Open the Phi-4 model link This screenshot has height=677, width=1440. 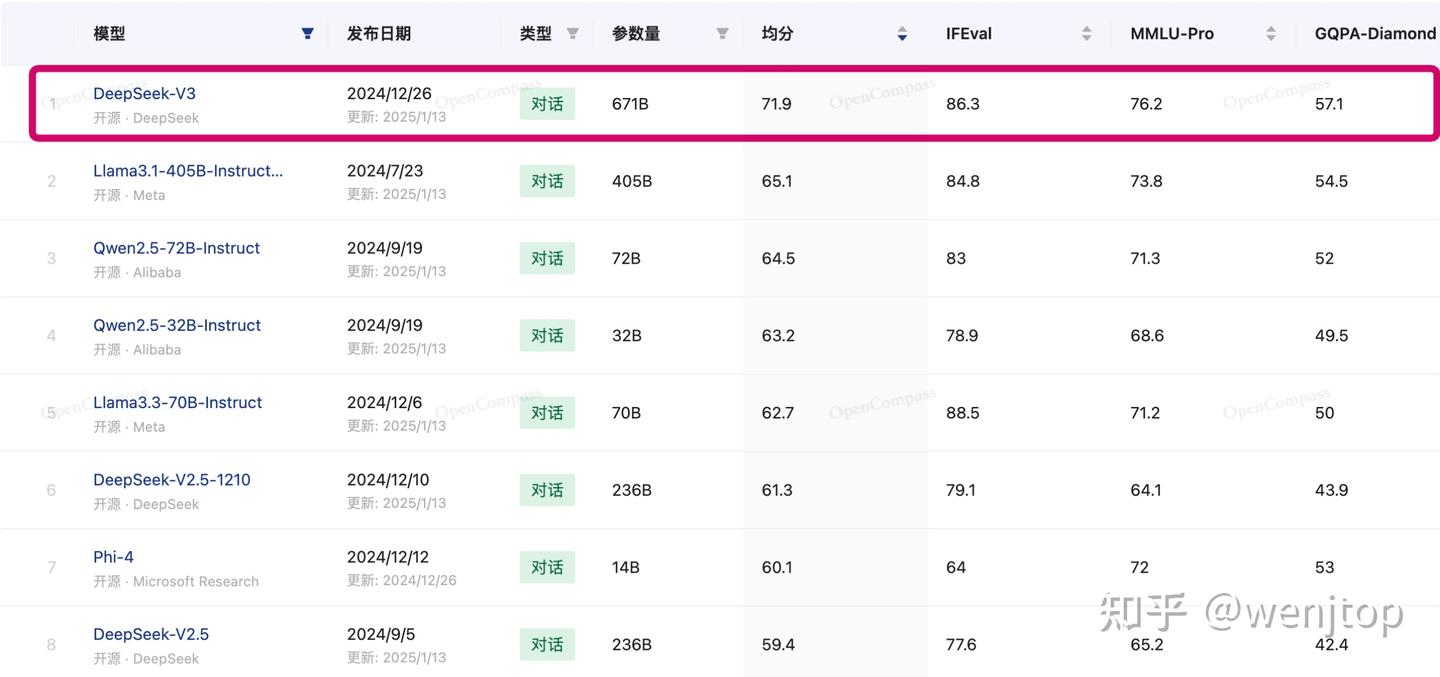tap(113, 557)
